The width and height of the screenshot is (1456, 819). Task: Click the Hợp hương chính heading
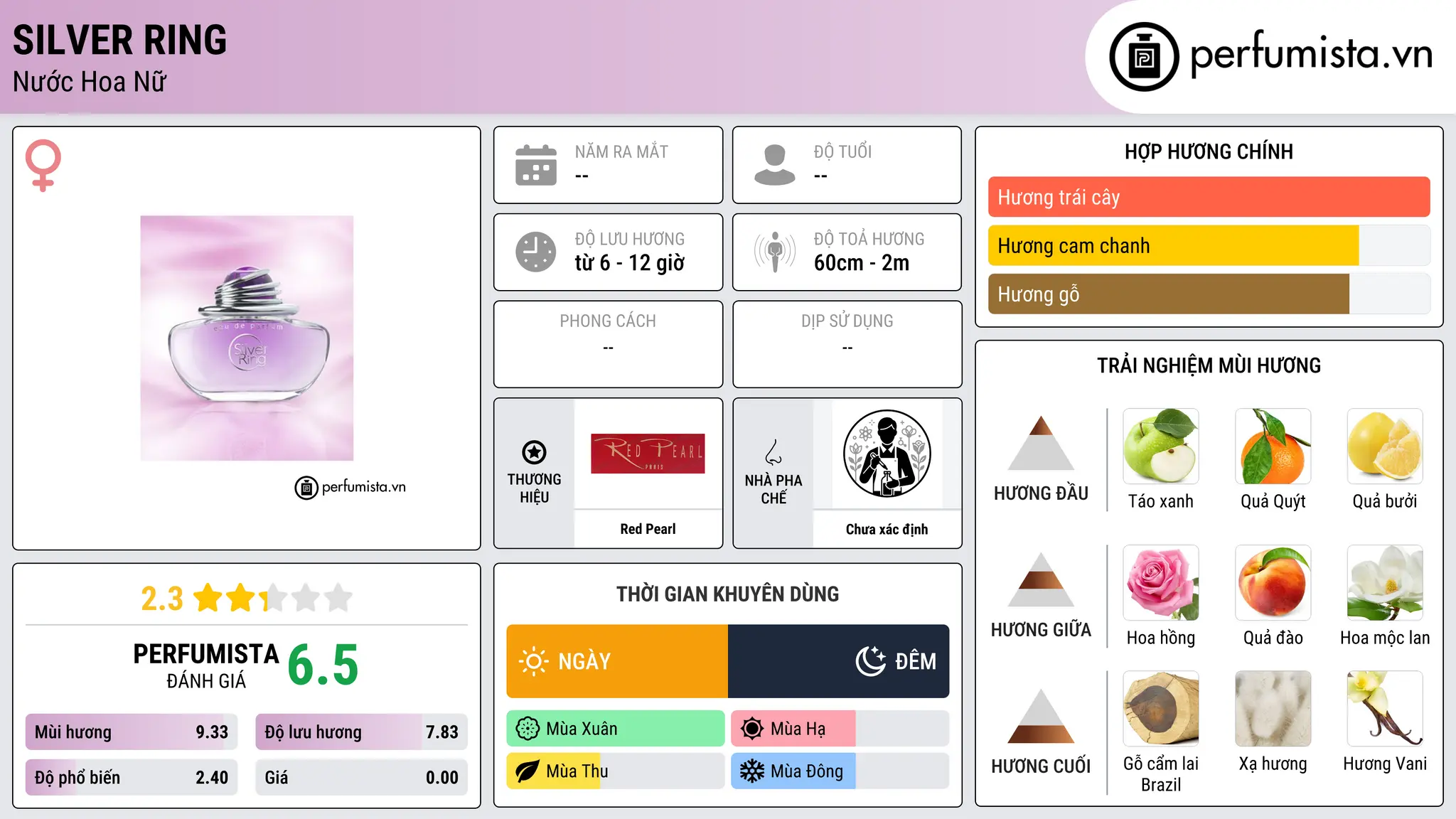1209,151
